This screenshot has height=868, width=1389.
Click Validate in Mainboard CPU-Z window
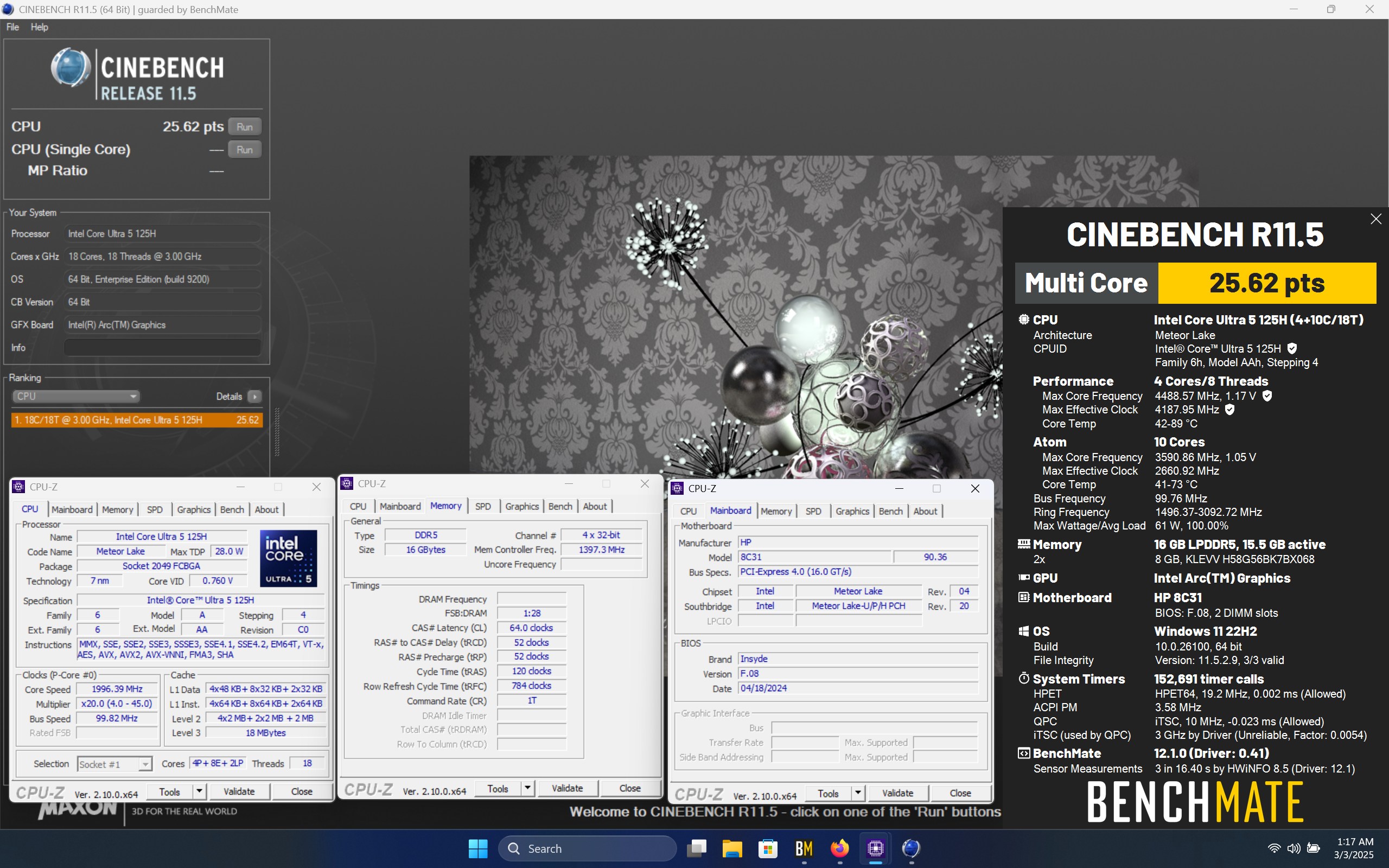[897, 793]
